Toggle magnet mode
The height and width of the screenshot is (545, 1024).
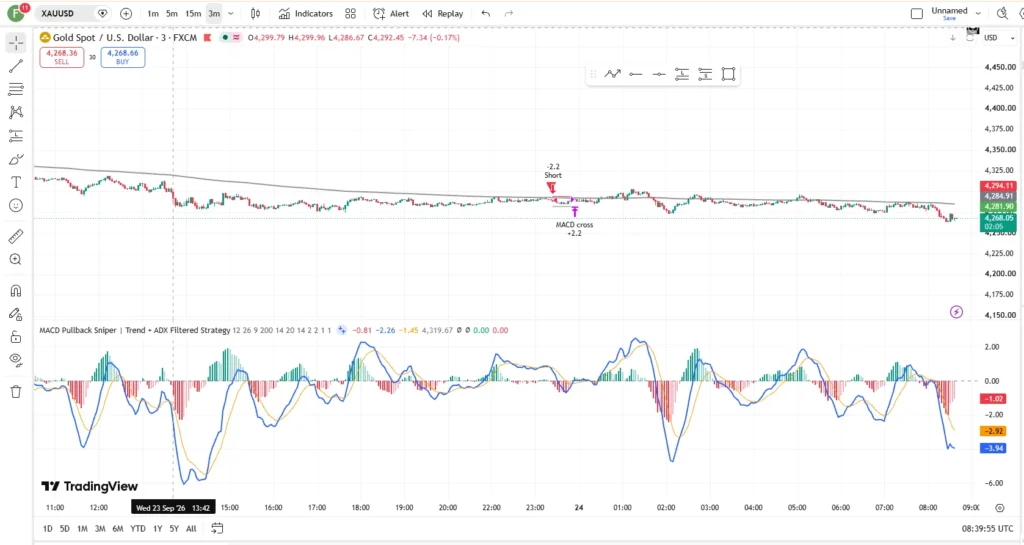(16, 290)
